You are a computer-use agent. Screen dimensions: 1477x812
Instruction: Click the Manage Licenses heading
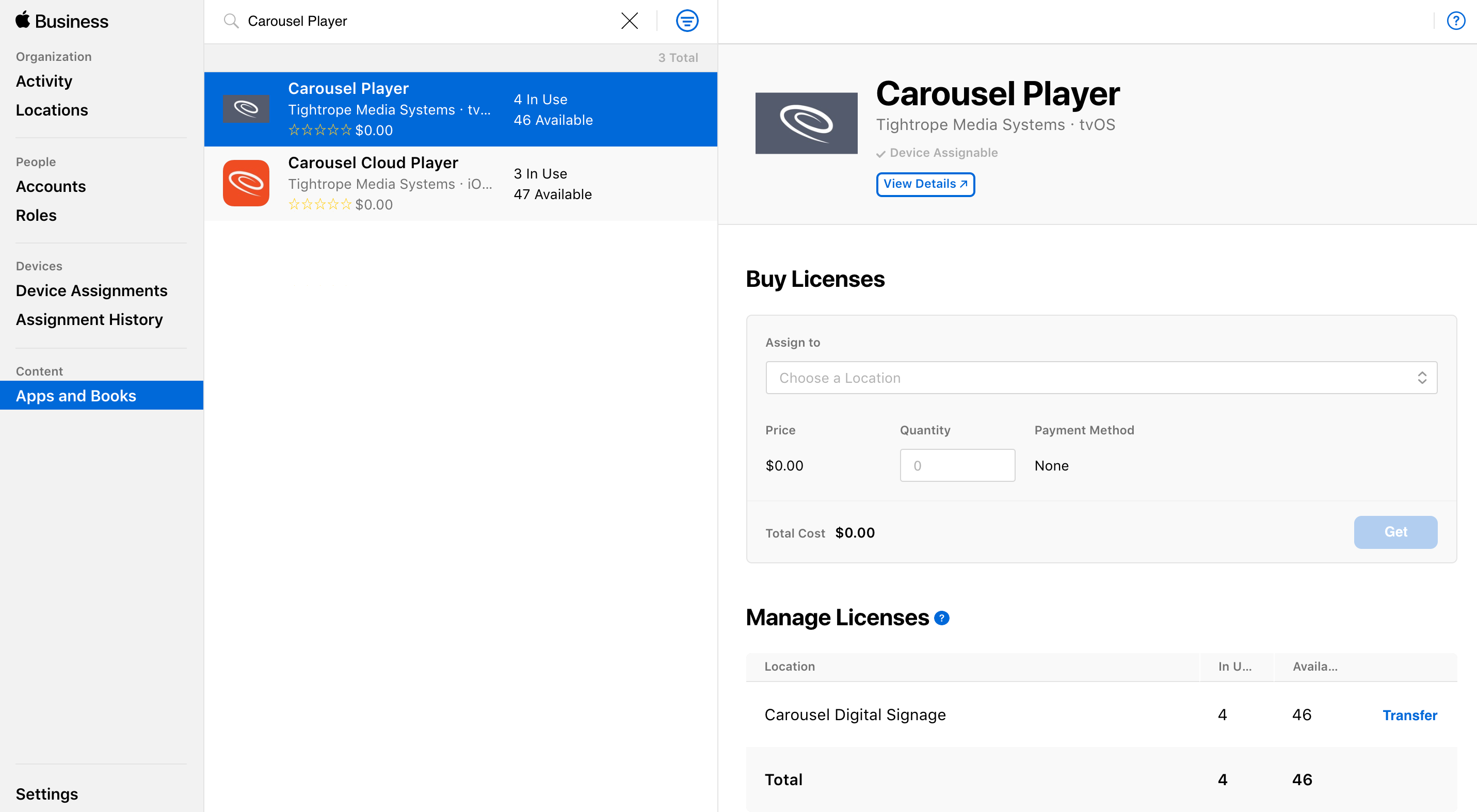837,618
